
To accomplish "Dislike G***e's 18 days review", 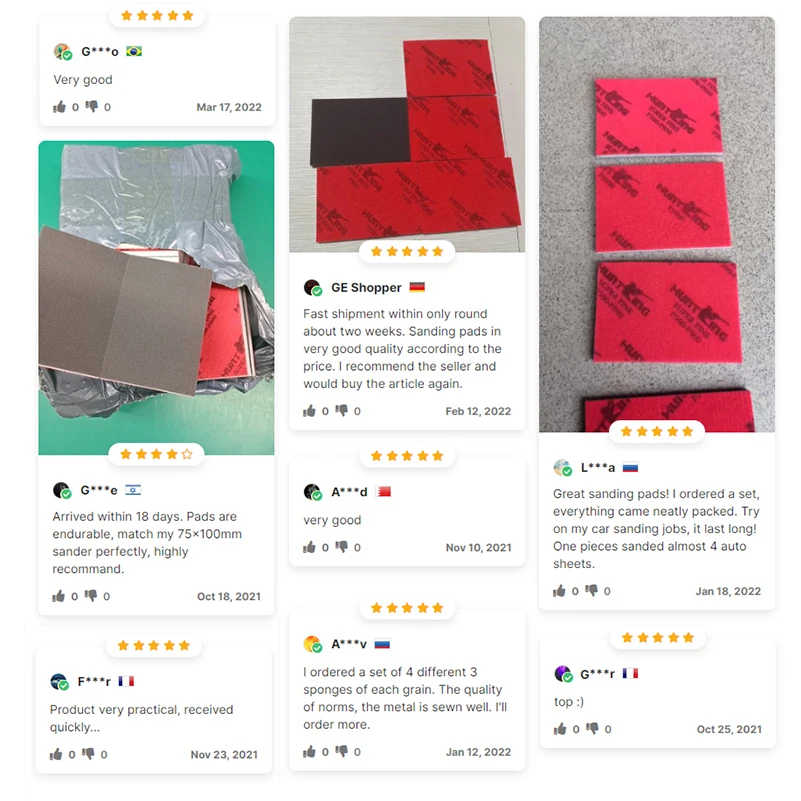I will click(90, 596).
